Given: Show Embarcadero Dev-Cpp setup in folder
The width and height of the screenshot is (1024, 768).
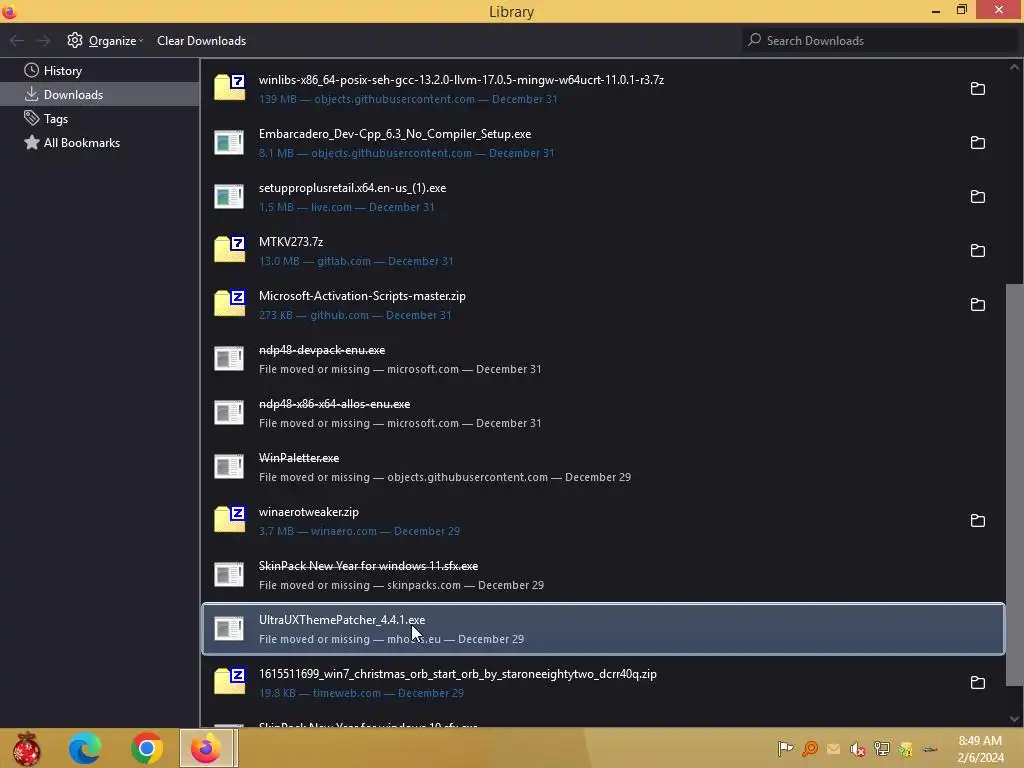Looking at the screenshot, I should pyautogui.click(x=977, y=143).
